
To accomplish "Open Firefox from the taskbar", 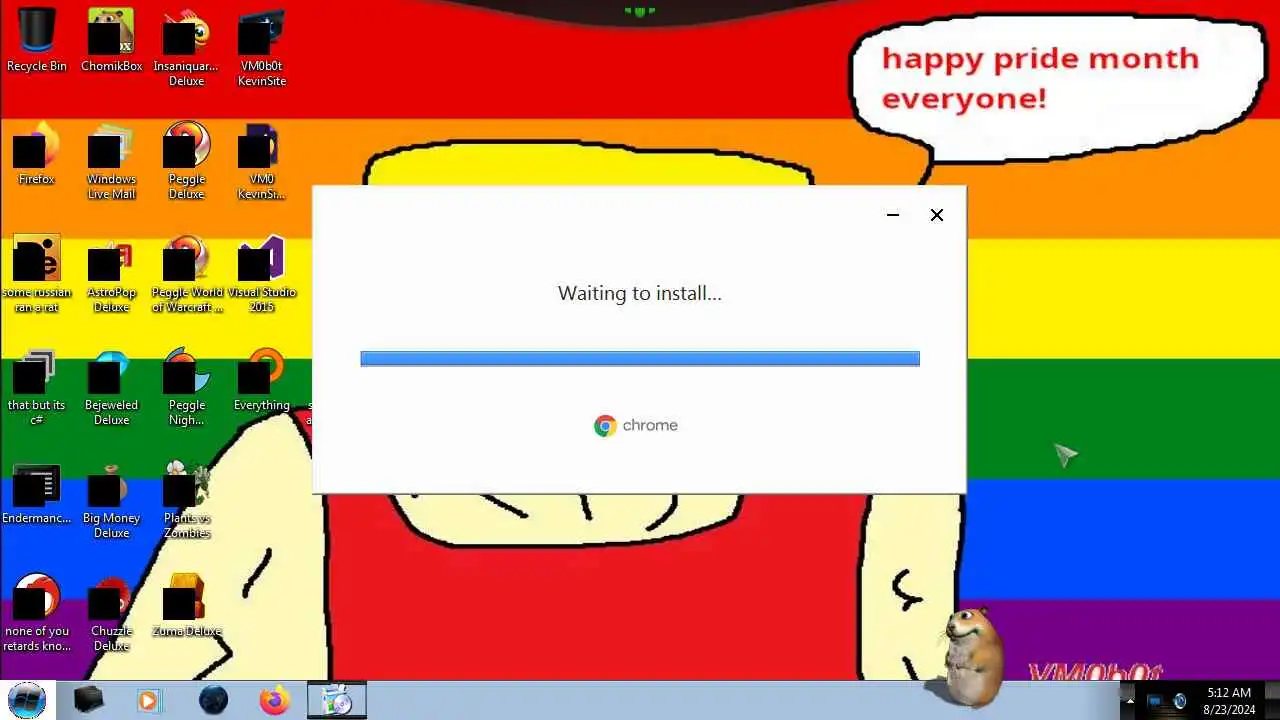I will point(274,701).
